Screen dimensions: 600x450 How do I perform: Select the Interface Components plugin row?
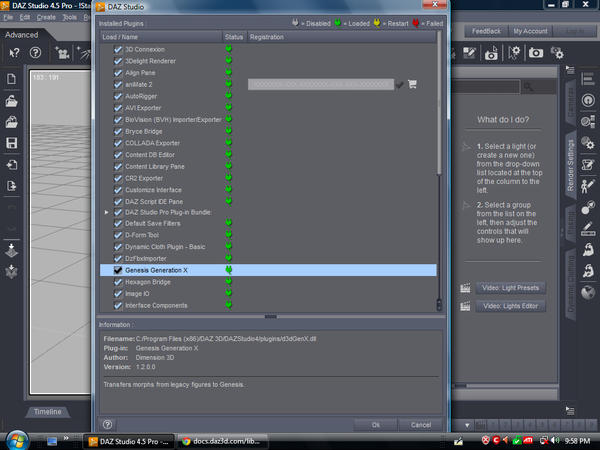(268, 305)
